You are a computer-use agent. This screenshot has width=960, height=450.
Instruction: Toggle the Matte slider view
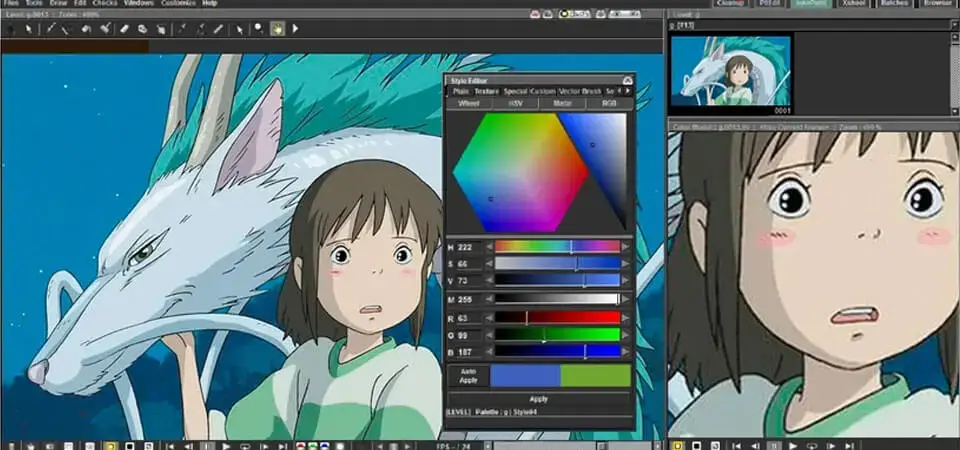point(562,103)
